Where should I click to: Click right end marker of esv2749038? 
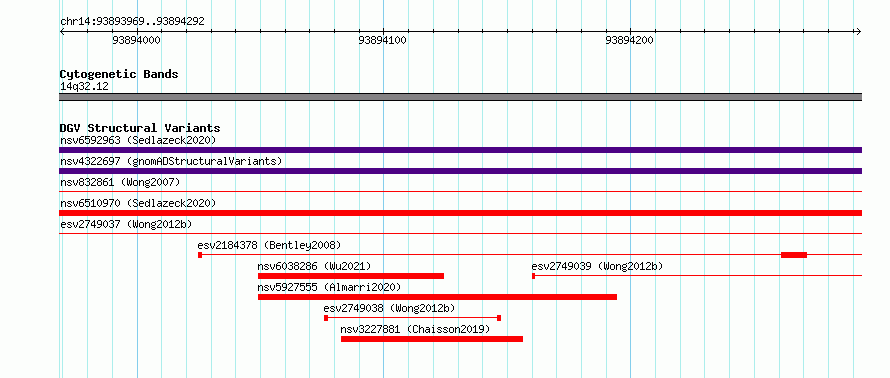(x=499, y=318)
